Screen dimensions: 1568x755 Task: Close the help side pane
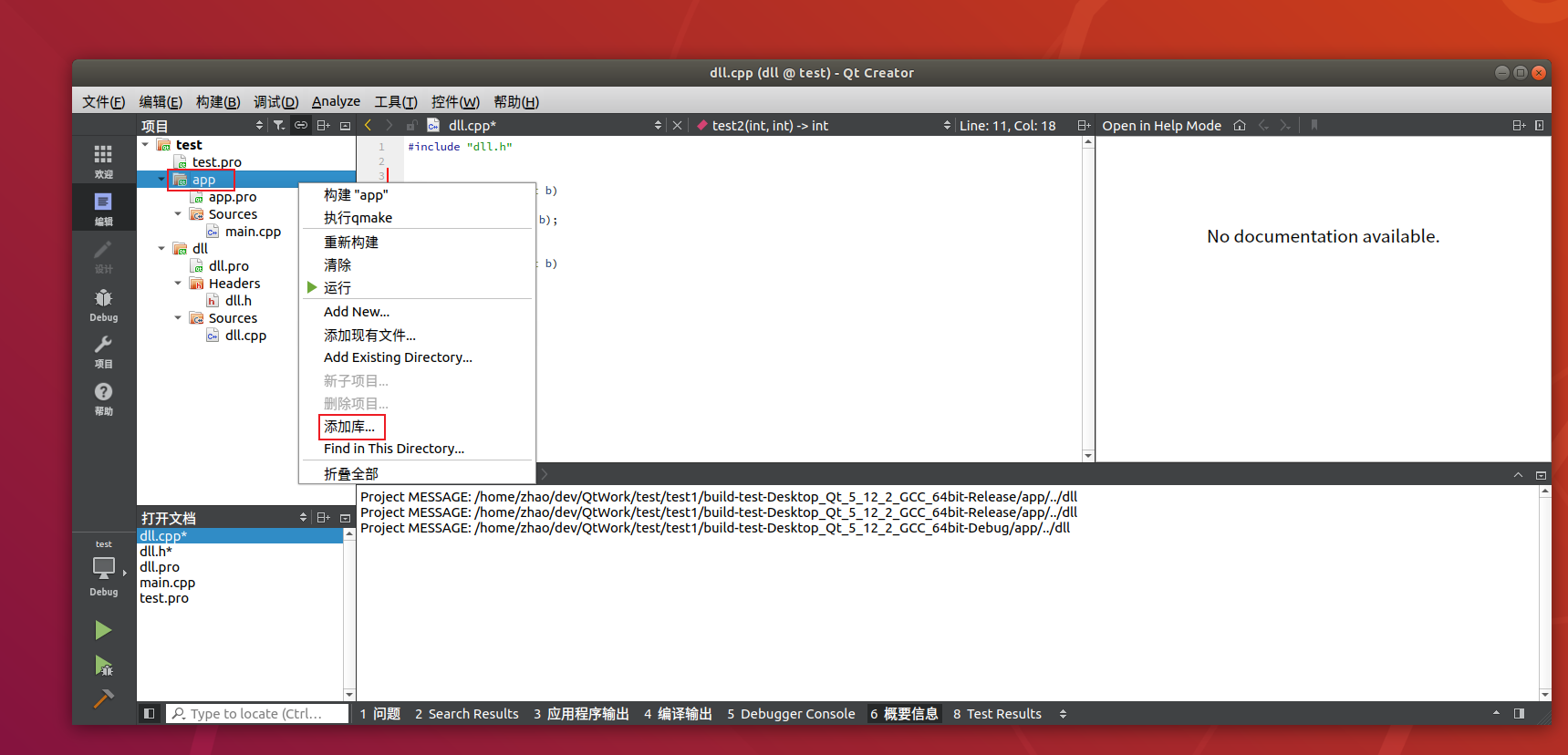coord(1539,126)
